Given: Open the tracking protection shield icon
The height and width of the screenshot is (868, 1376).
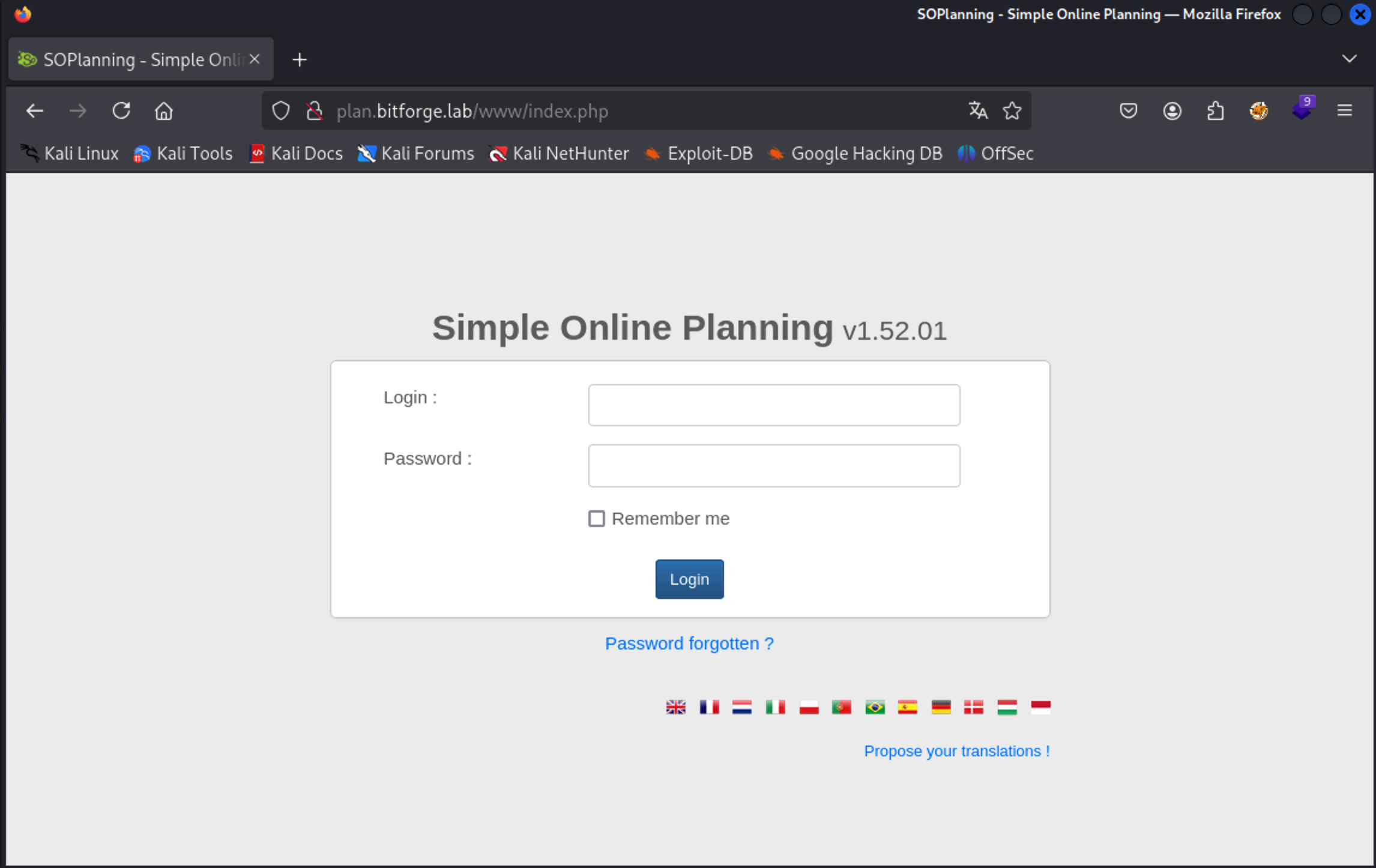Looking at the screenshot, I should pos(280,110).
